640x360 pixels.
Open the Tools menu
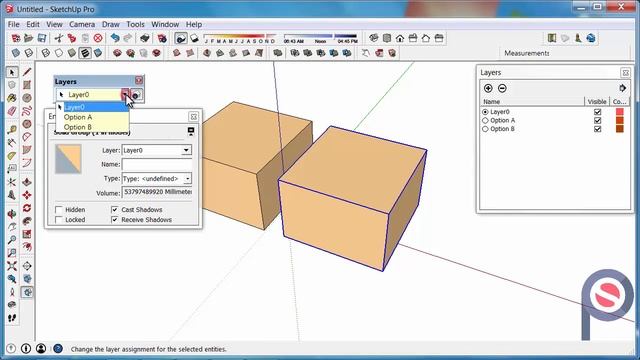135,24
